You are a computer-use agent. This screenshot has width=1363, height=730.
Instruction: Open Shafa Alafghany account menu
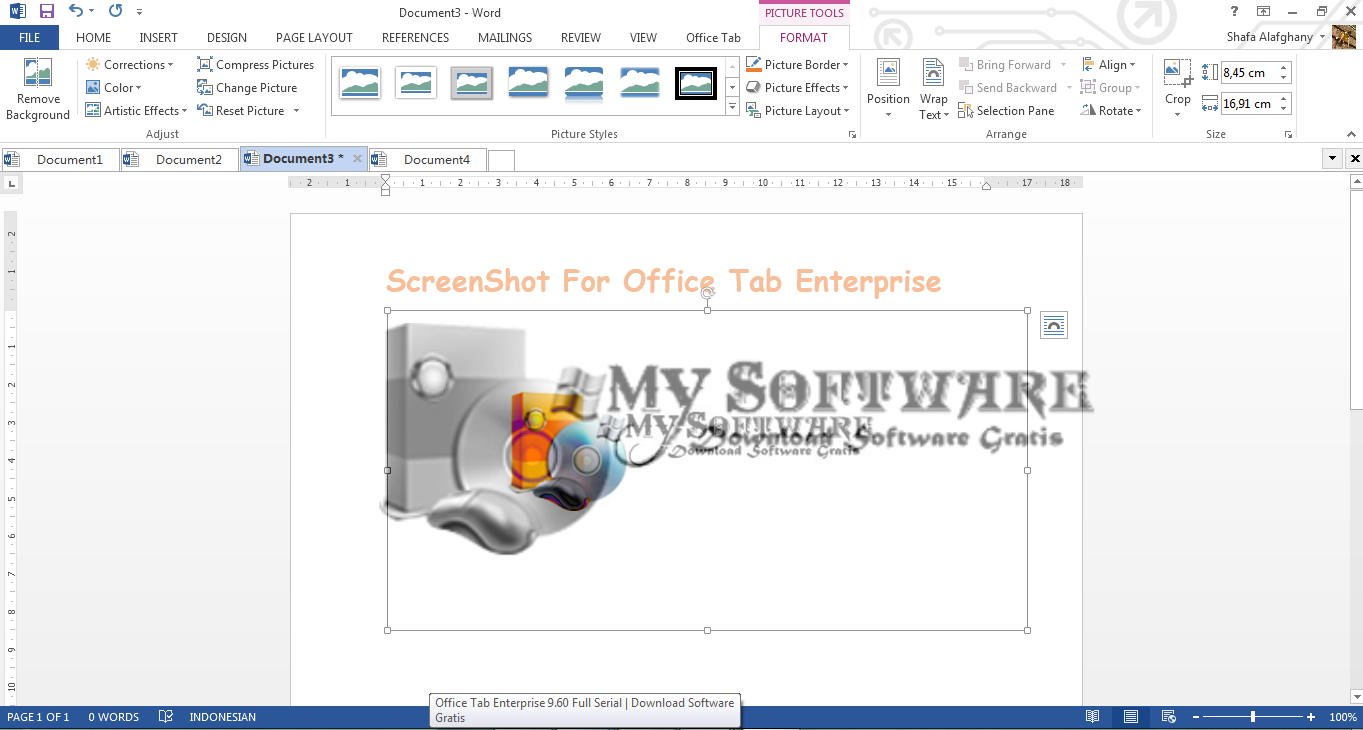1276,37
